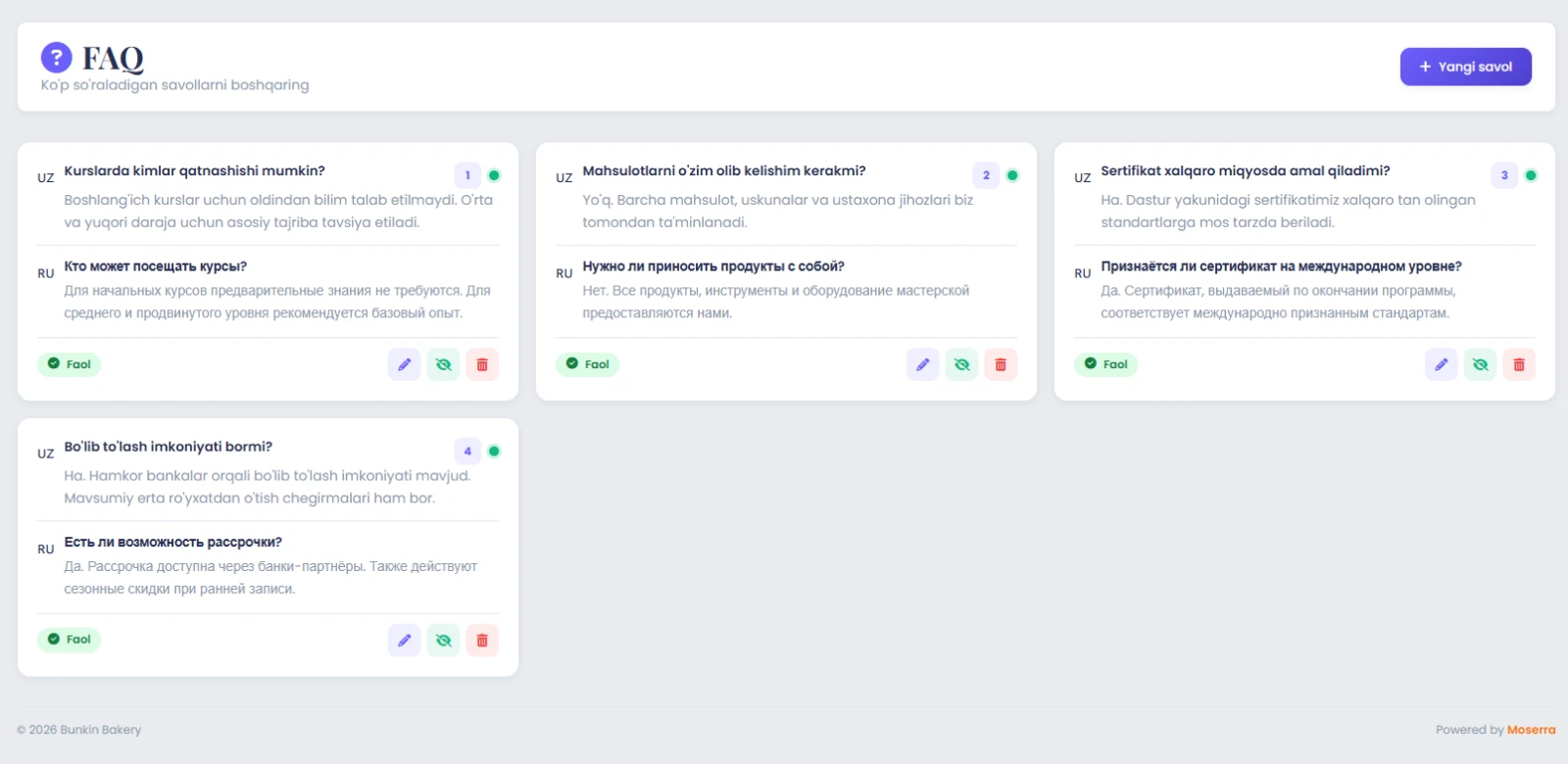The height and width of the screenshot is (764, 1568).
Task: Click the Faol status badge on question 1
Action: [x=69, y=364]
